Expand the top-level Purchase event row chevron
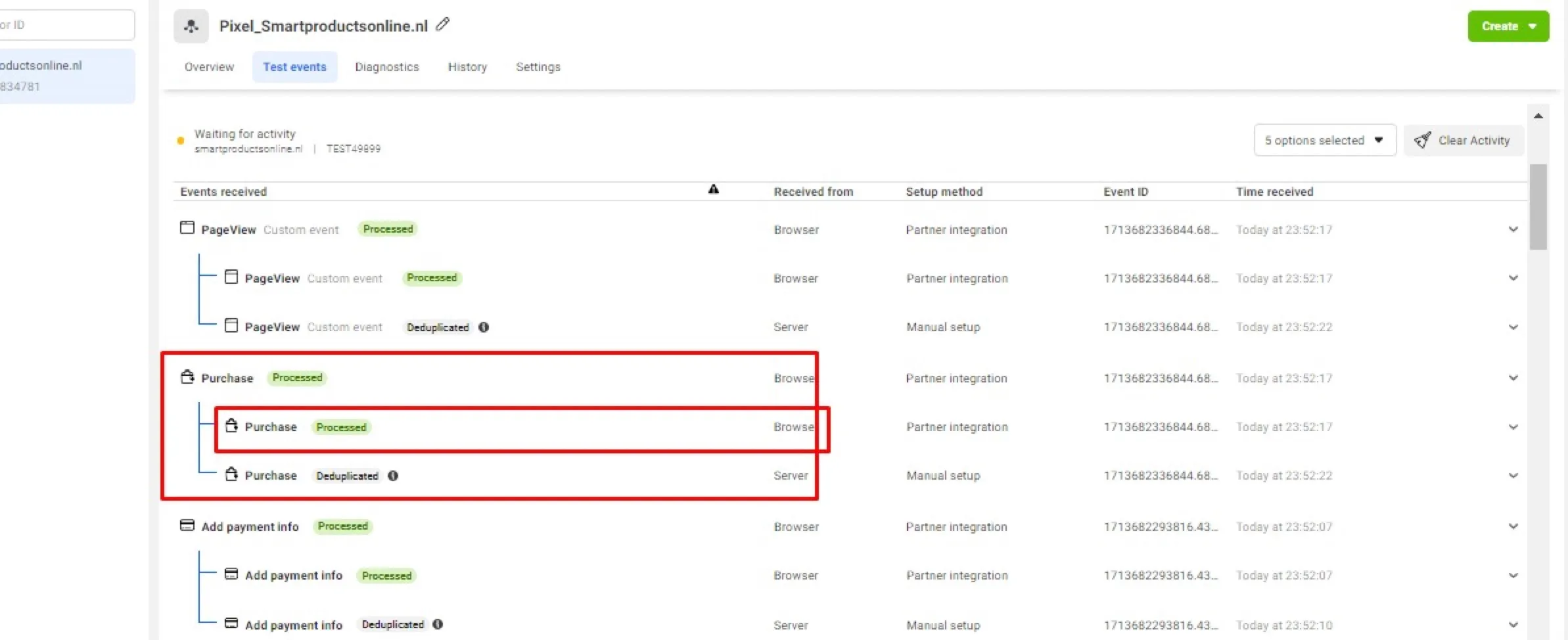The height and width of the screenshot is (640, 1568). [1513, 378]
